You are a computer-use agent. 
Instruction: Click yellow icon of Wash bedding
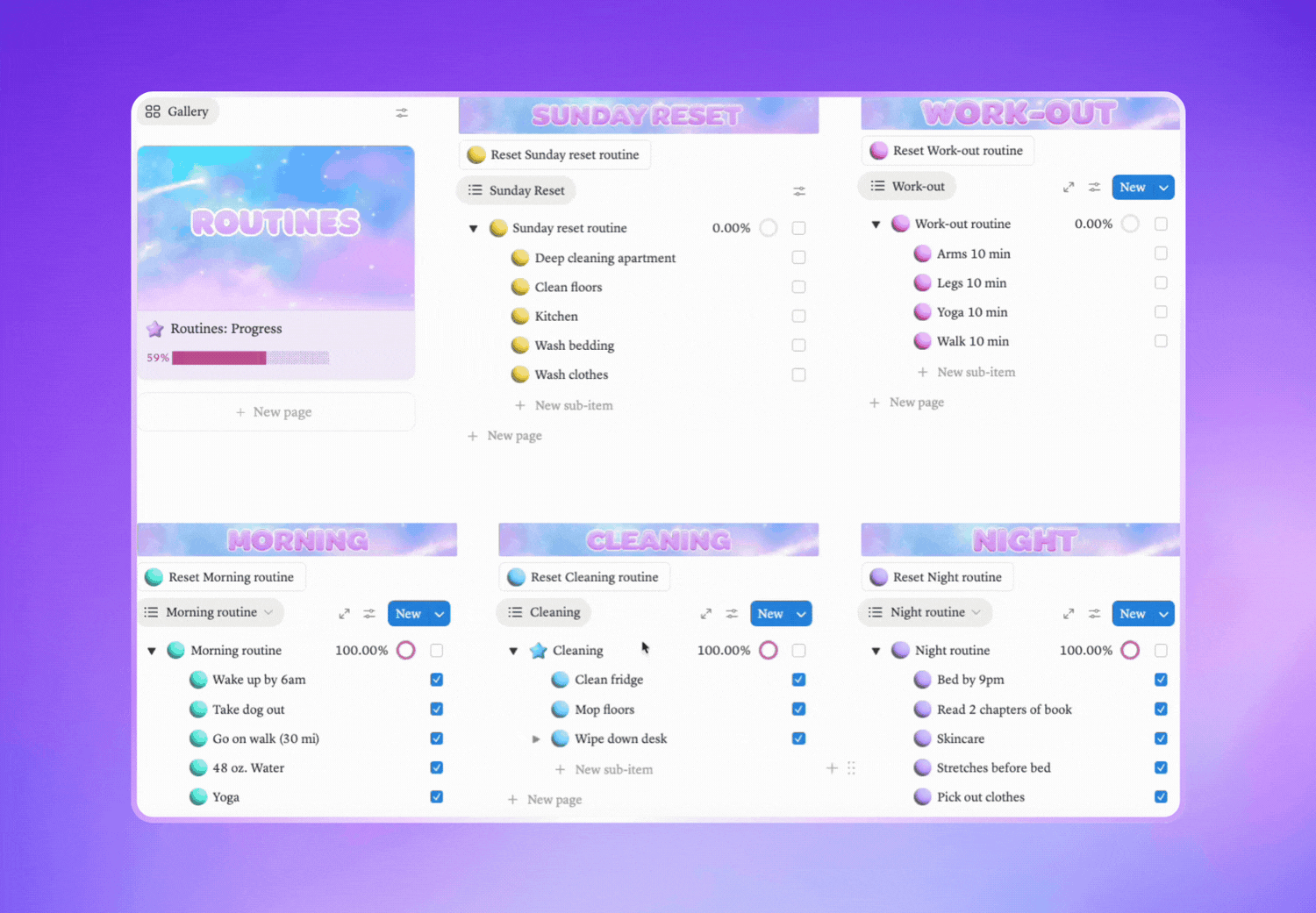click(519, 346)
